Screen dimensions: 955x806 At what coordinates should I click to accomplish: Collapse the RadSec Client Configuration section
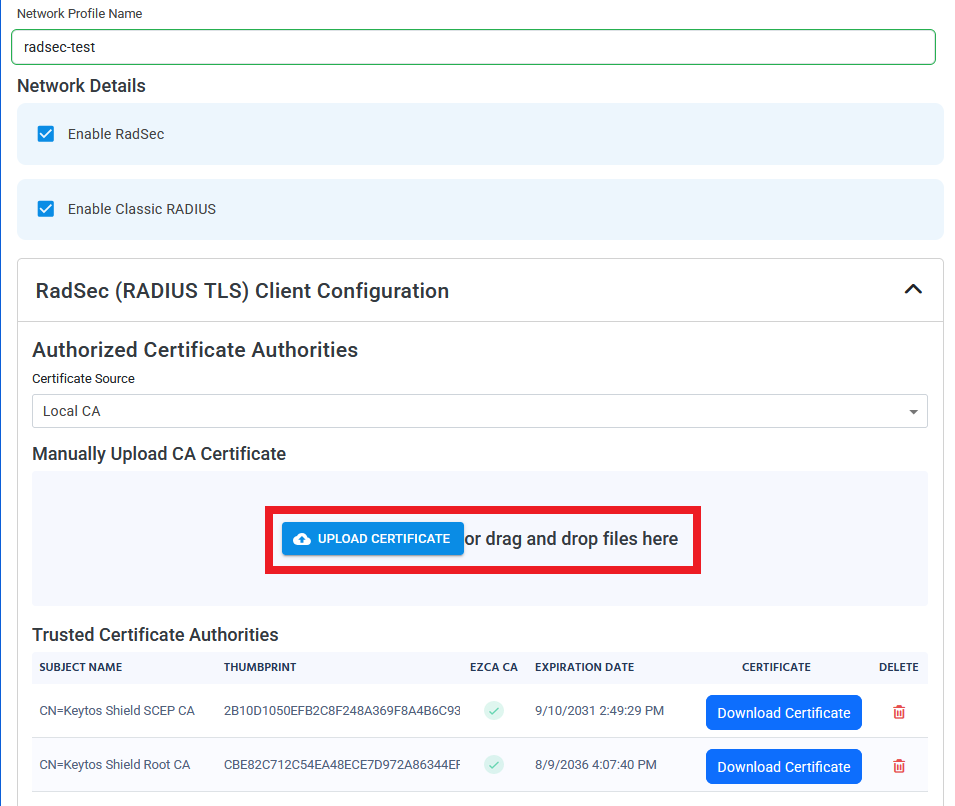912,290
